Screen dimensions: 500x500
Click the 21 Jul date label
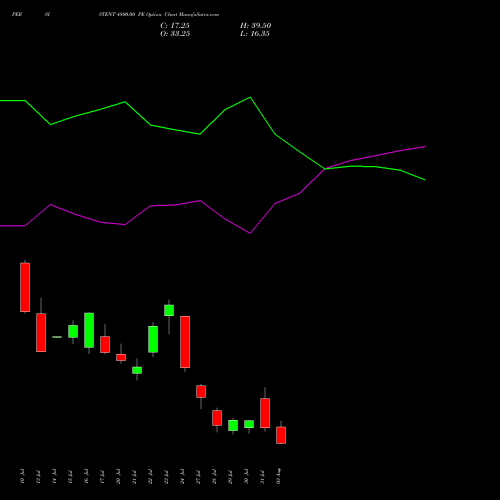pyautogui.click(x=134, y=477)
